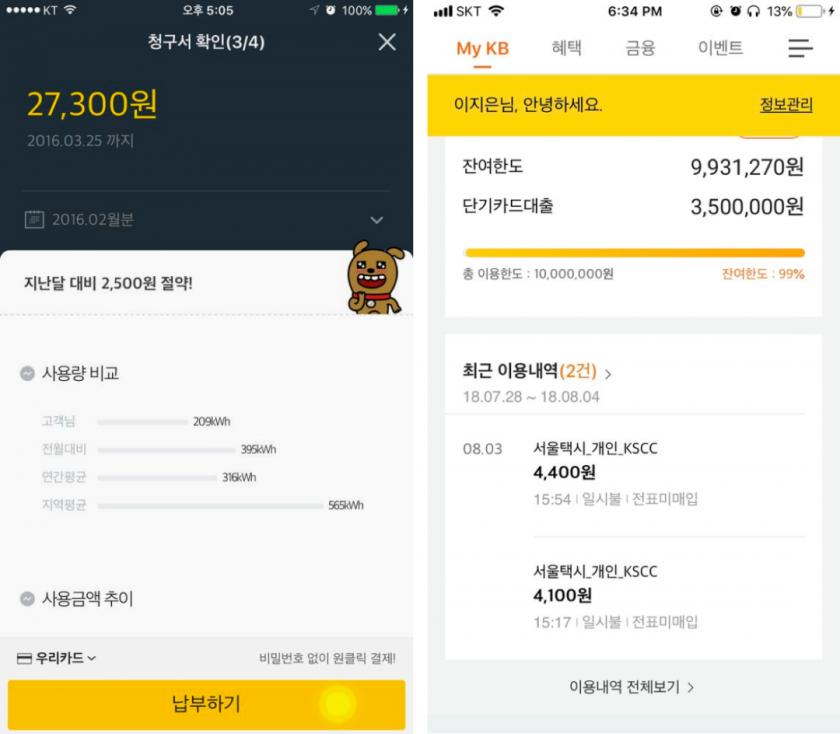Open the 이벤트 tab
This screenshot has width=840, height=734.
click(x=720, y=48)
